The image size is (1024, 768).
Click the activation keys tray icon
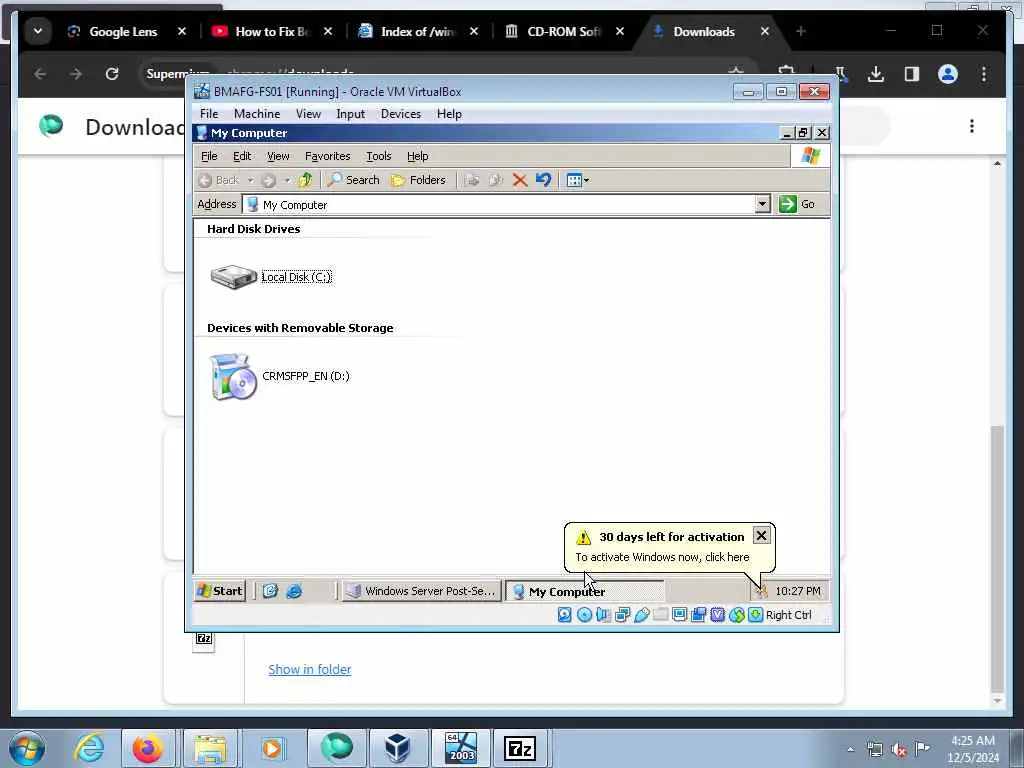pyautogui.click(x=761, y=591)
